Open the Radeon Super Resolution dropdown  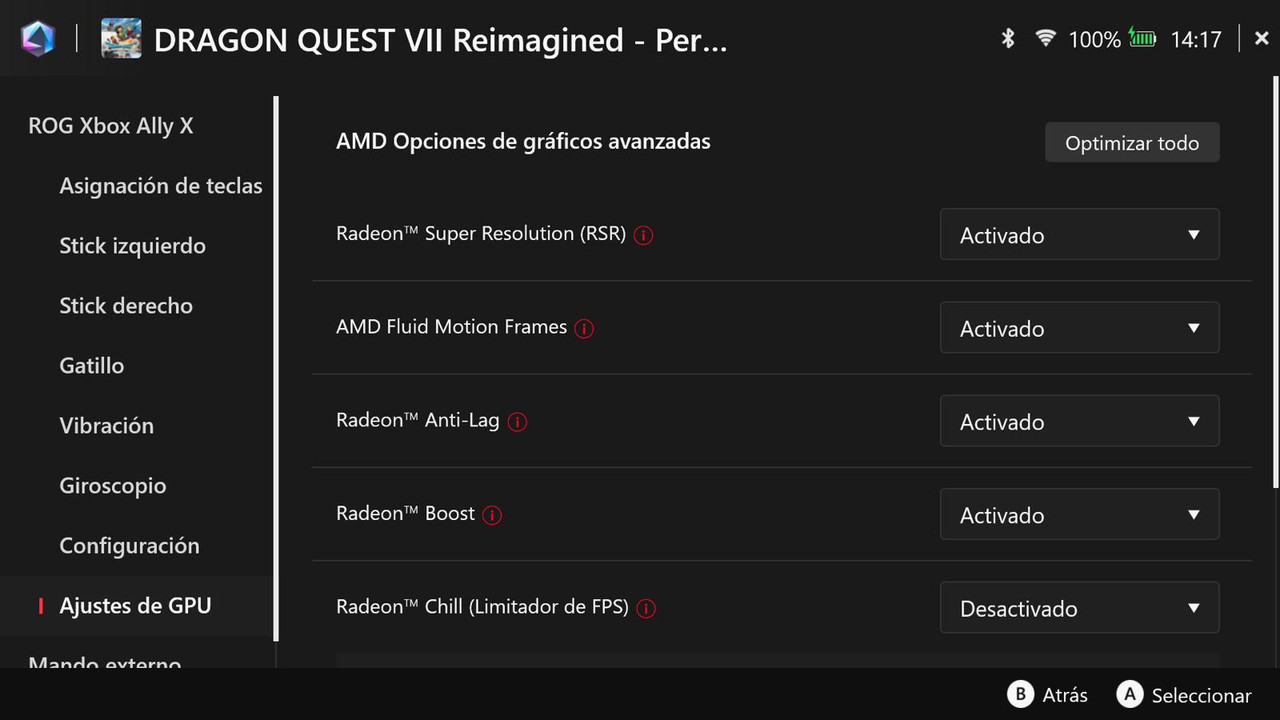(1080, 235)
